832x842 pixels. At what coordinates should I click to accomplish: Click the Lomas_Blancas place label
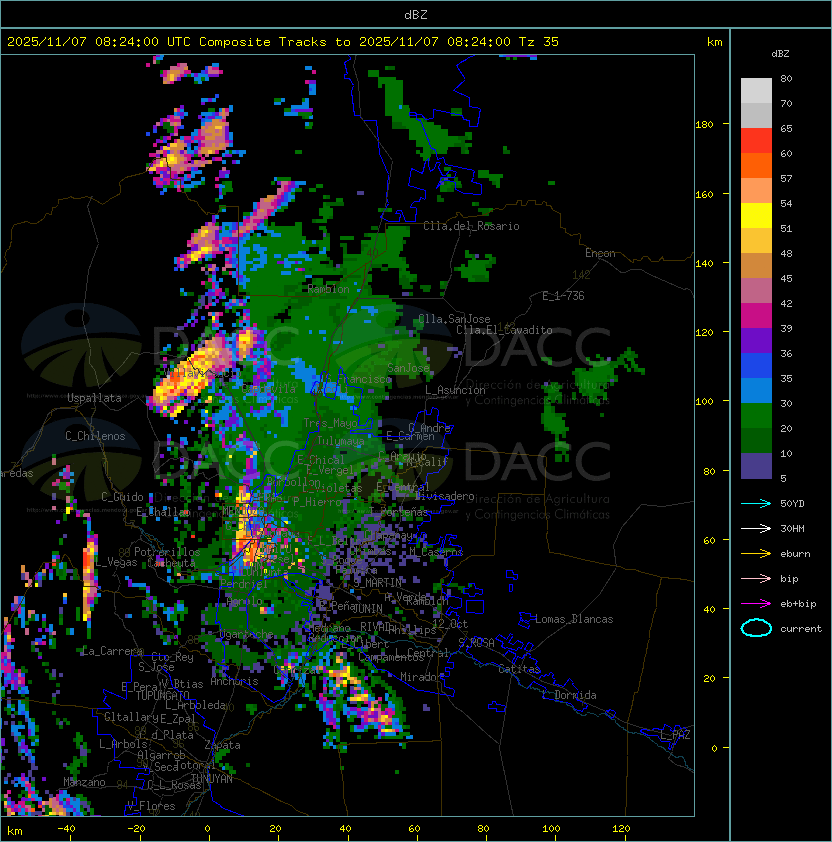coord(574,619)
